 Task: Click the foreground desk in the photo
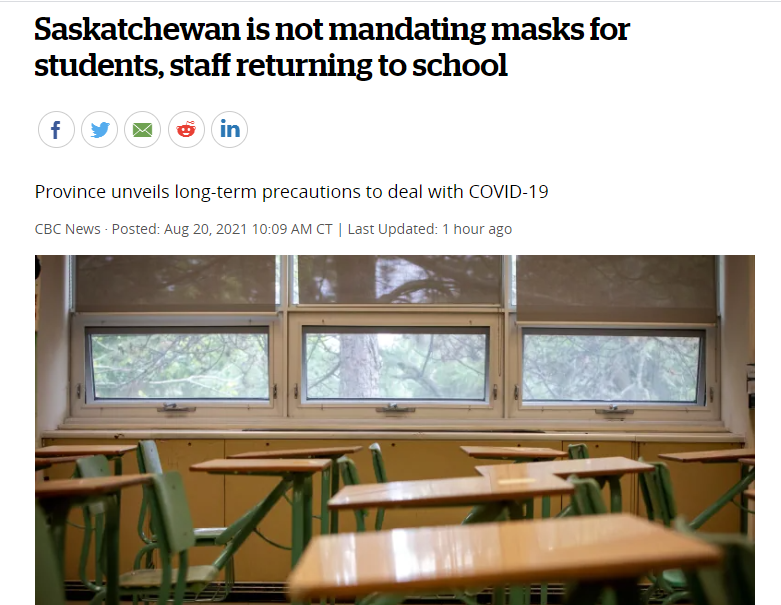(503, 553)
